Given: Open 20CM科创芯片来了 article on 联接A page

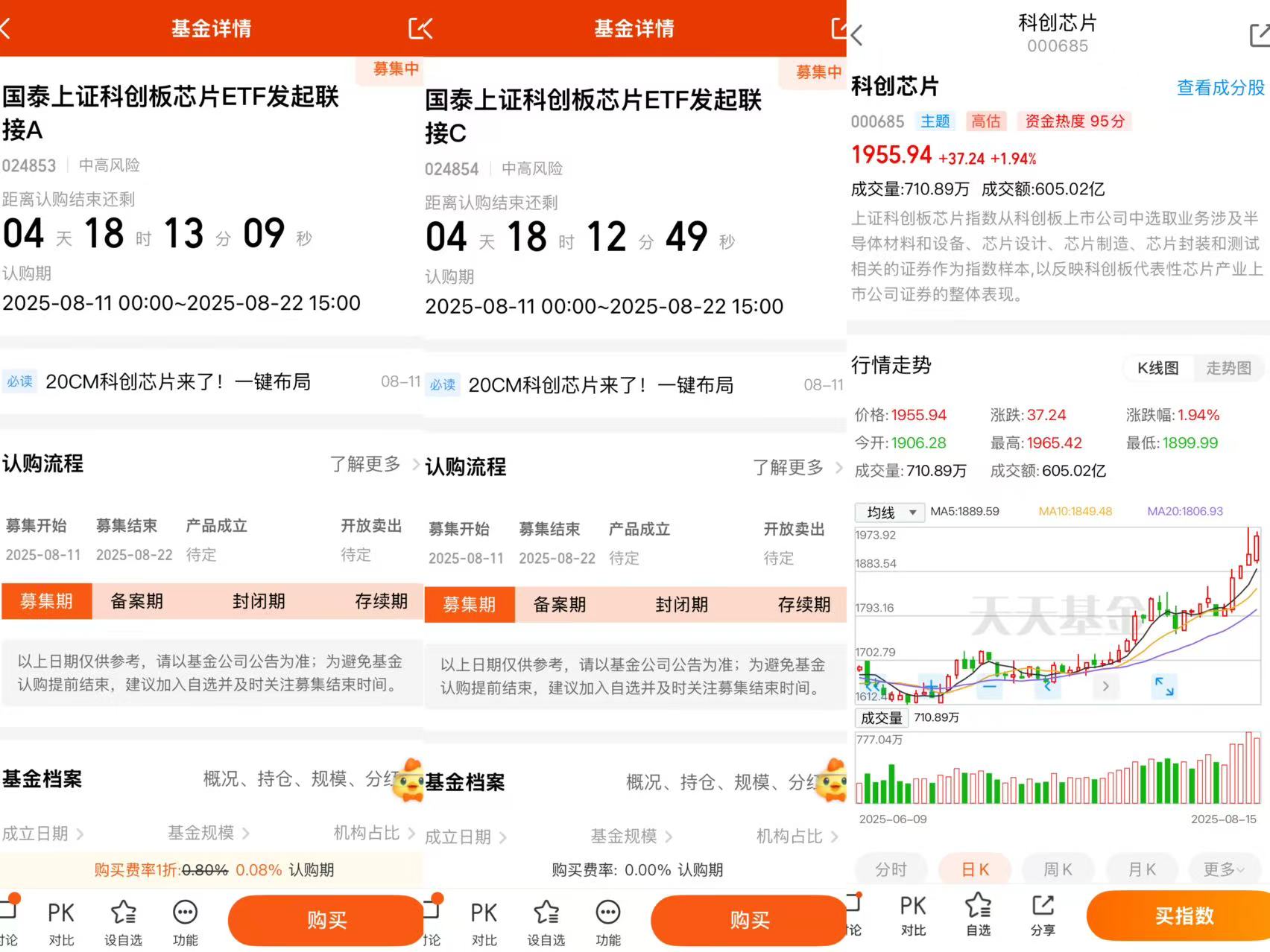Looking at the screenshot, I should coord(177,382).
